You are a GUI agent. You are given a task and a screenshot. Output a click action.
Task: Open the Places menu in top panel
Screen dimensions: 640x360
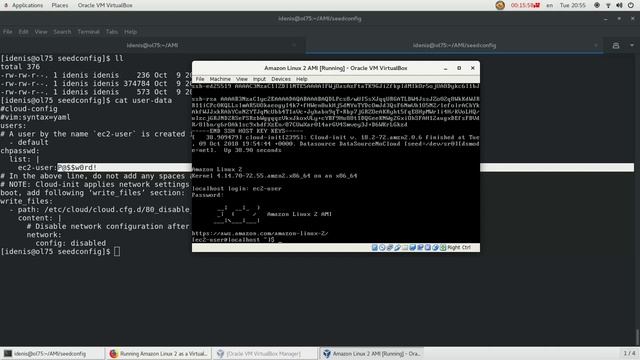60,5
